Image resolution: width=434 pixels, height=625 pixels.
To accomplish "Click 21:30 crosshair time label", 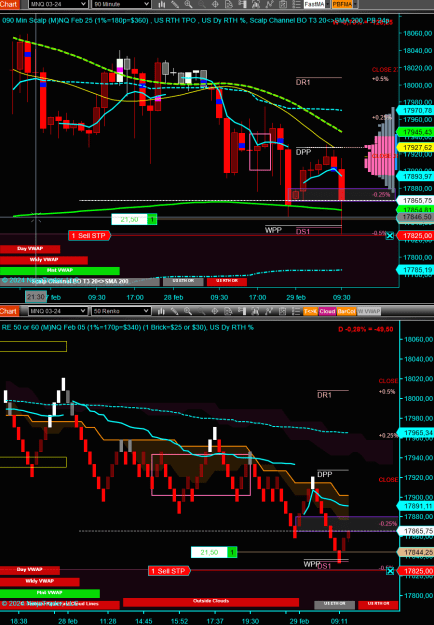I will coord(36,297).
